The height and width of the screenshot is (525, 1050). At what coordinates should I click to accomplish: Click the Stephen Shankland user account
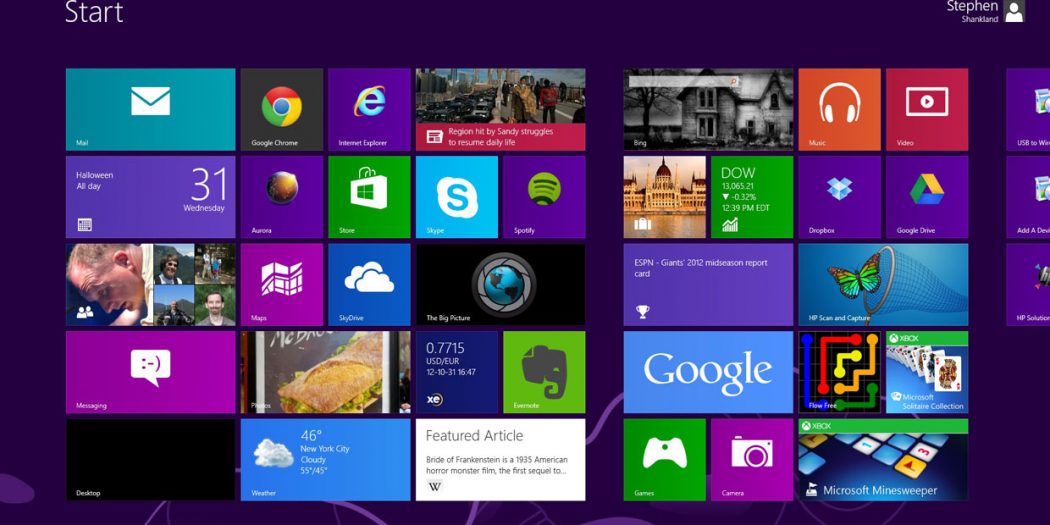pyautogui.click(x=985, y=11)
